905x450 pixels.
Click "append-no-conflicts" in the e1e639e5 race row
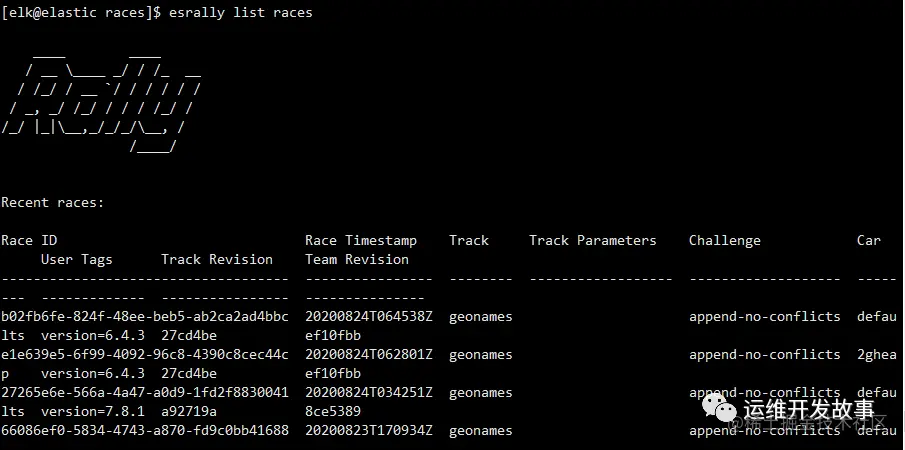coord(765,355)
